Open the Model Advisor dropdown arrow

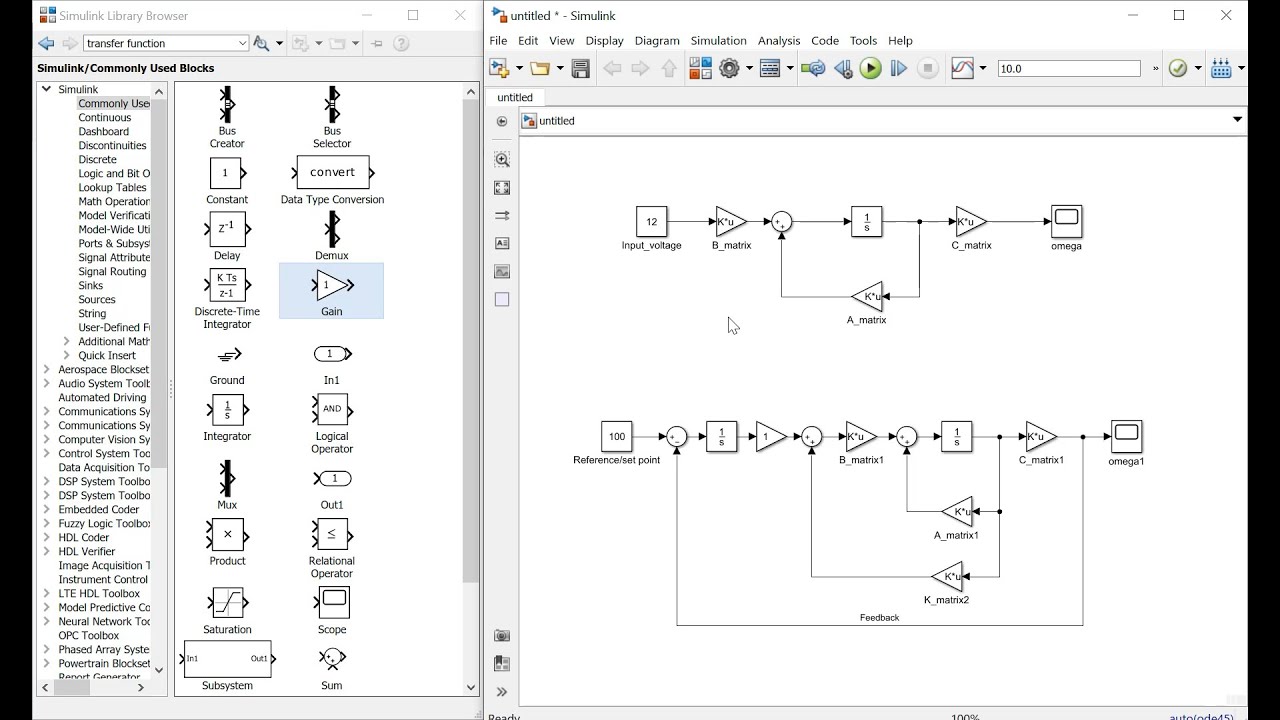click(1197, 68)
